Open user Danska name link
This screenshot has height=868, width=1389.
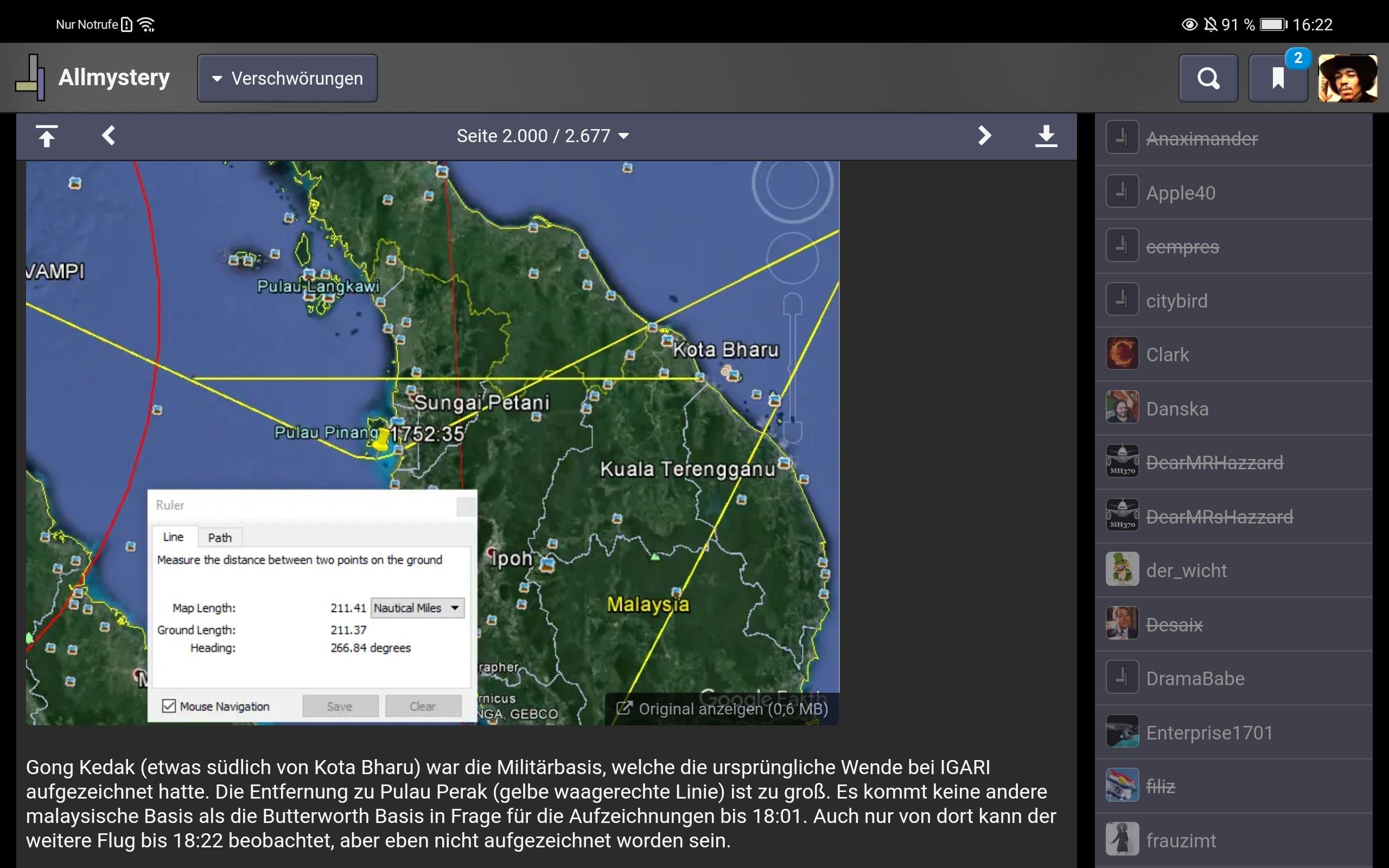[1177, 409]
